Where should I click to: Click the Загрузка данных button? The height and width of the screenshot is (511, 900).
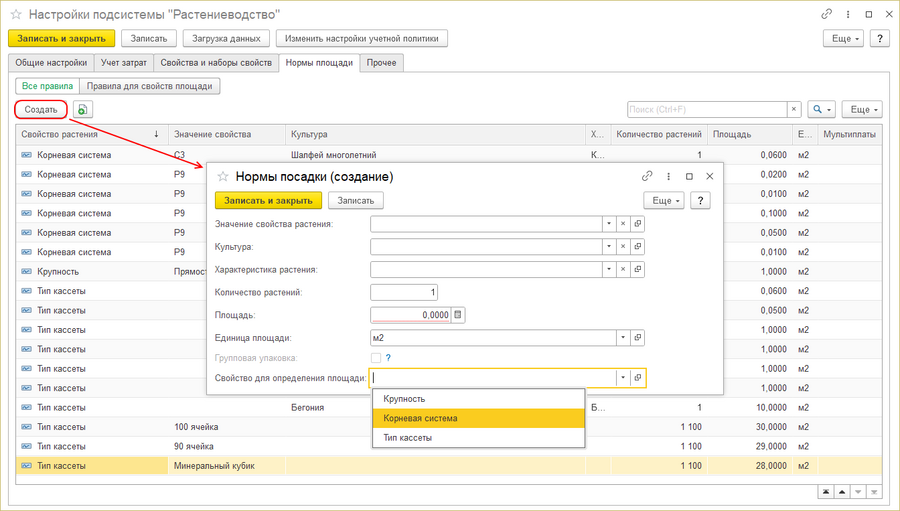tap(227, 38)
